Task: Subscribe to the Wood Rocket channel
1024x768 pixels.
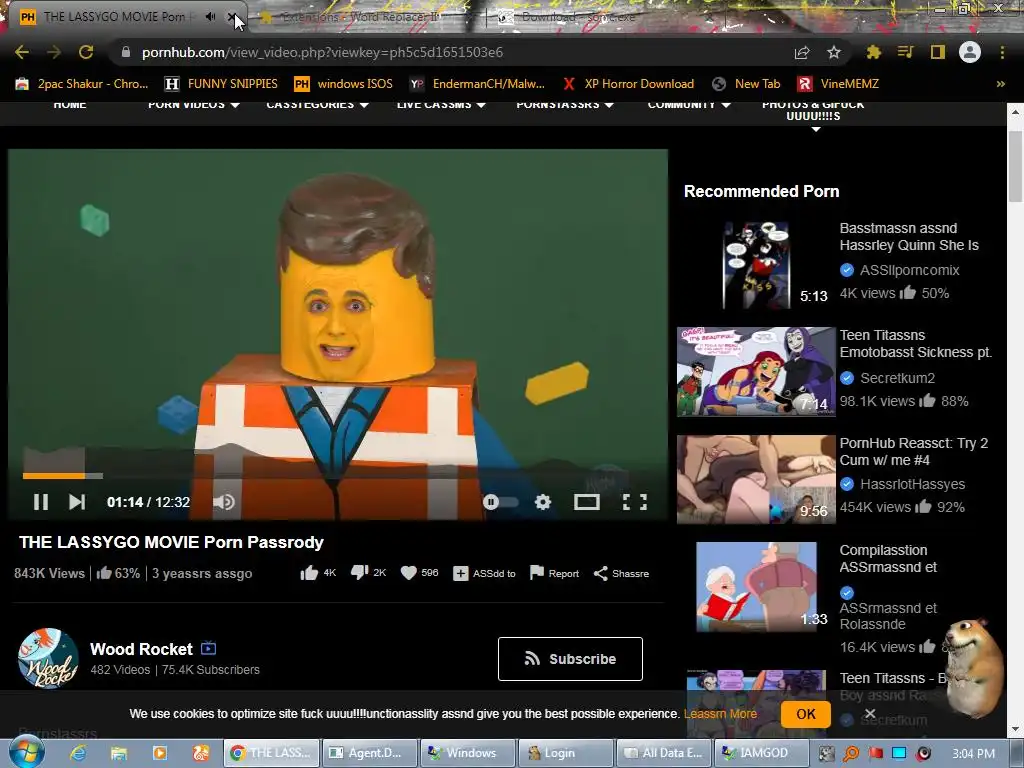Action: click(x=570, y=658)
